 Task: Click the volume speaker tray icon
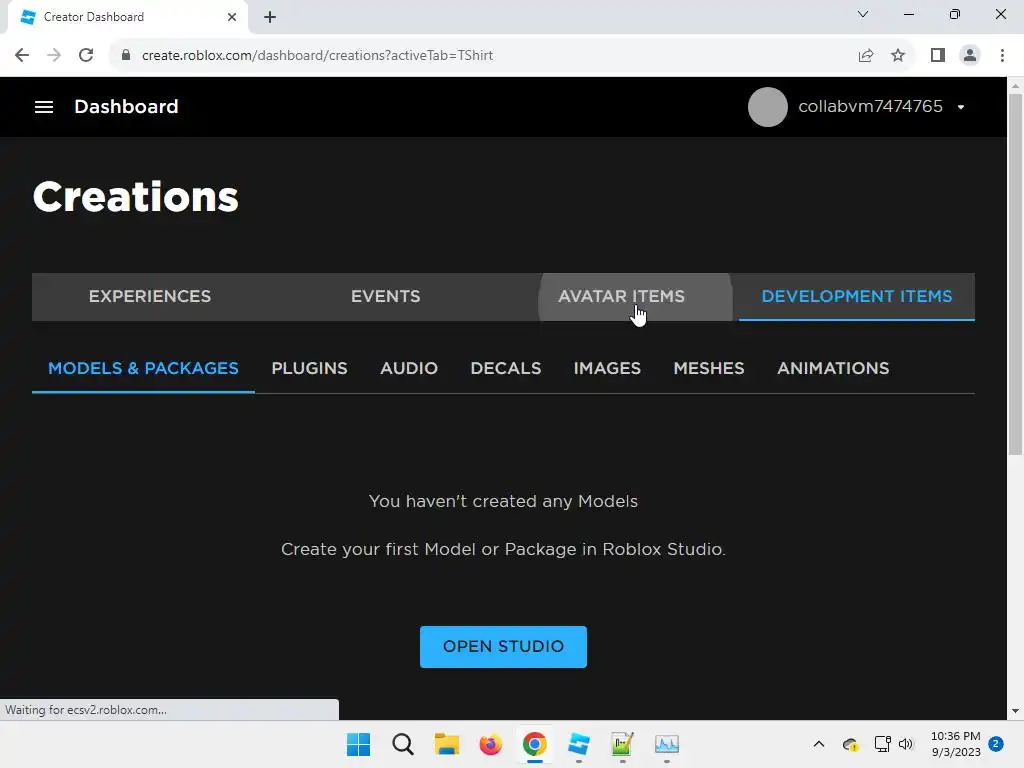pos(905,744)
